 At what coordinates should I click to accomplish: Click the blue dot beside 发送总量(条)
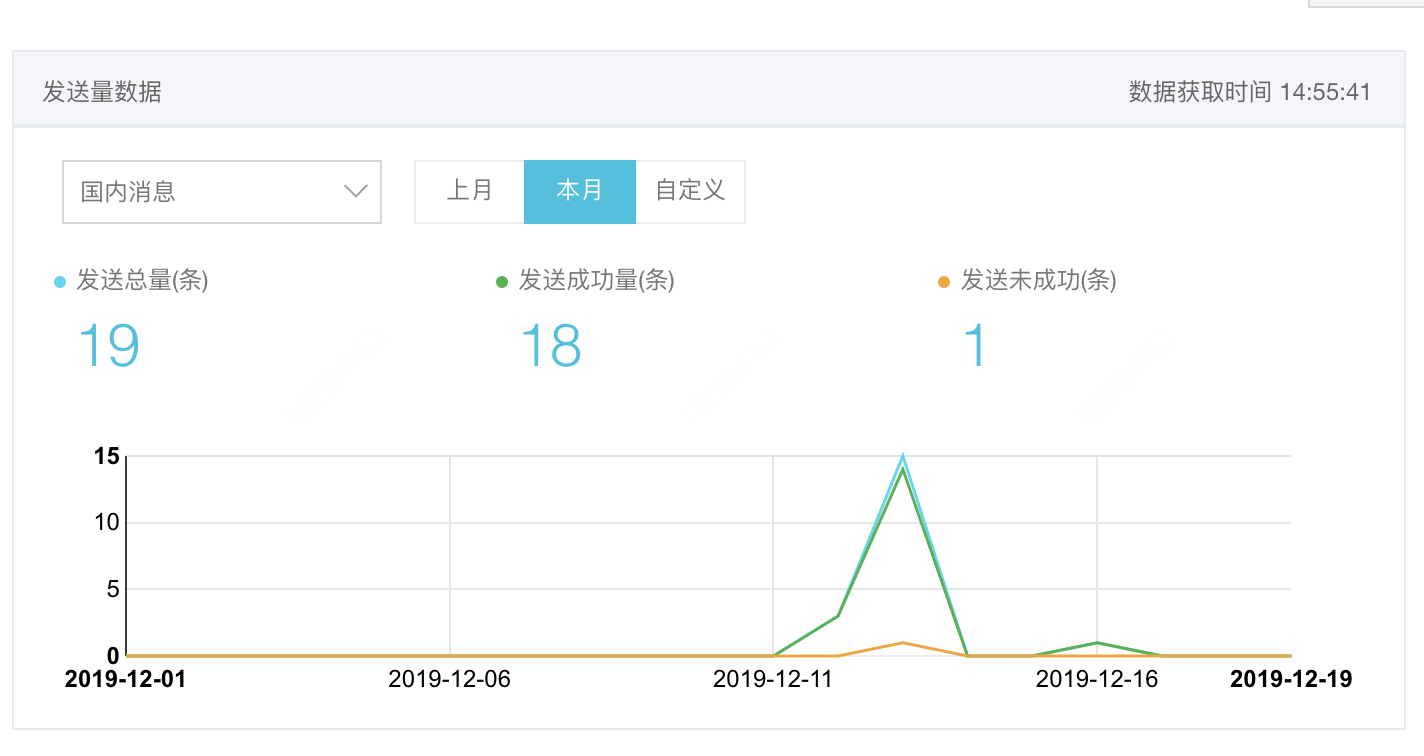click(60, 283)
